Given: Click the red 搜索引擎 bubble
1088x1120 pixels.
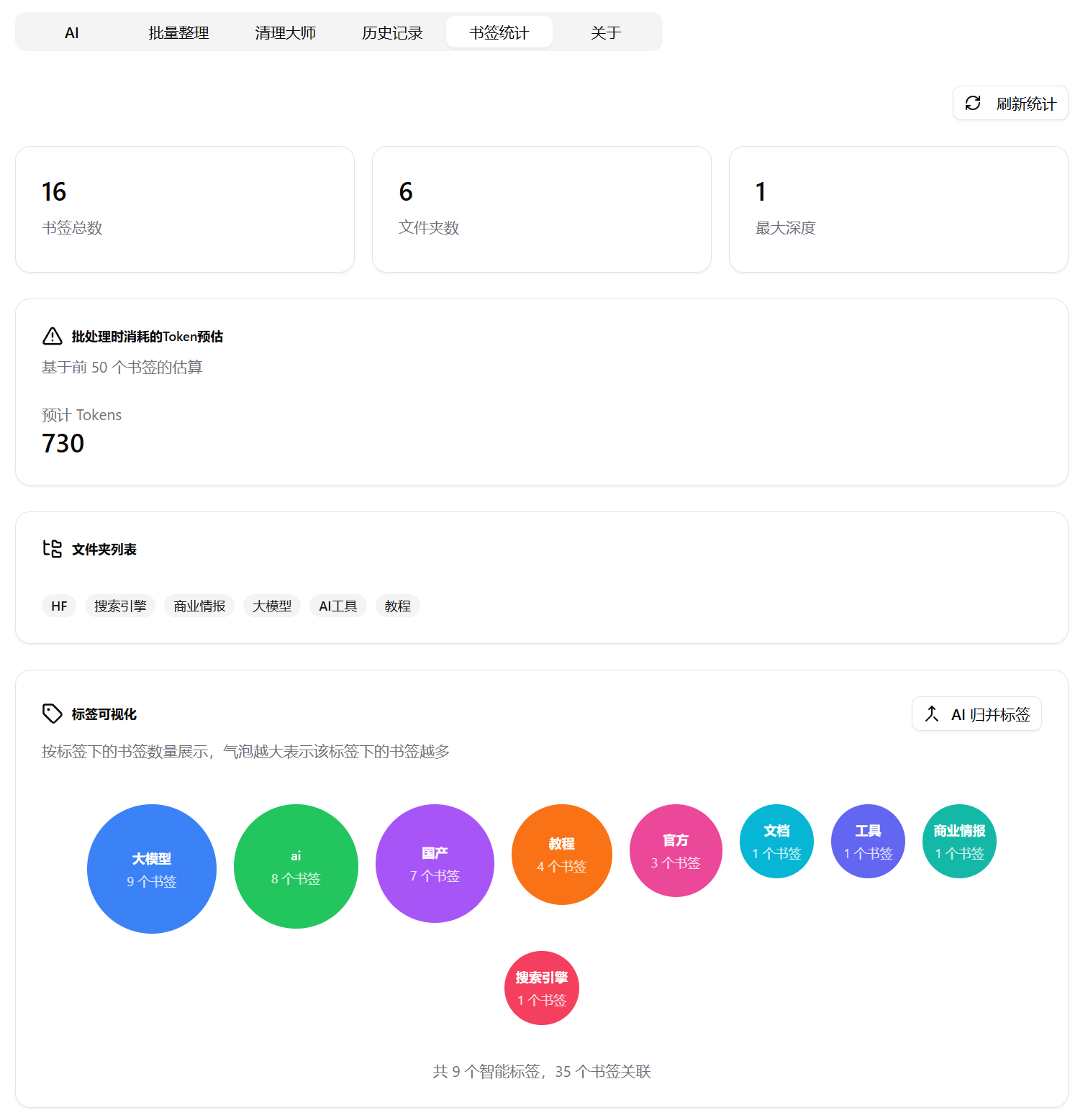Looking at the screenshot, I should coord(542,988).
